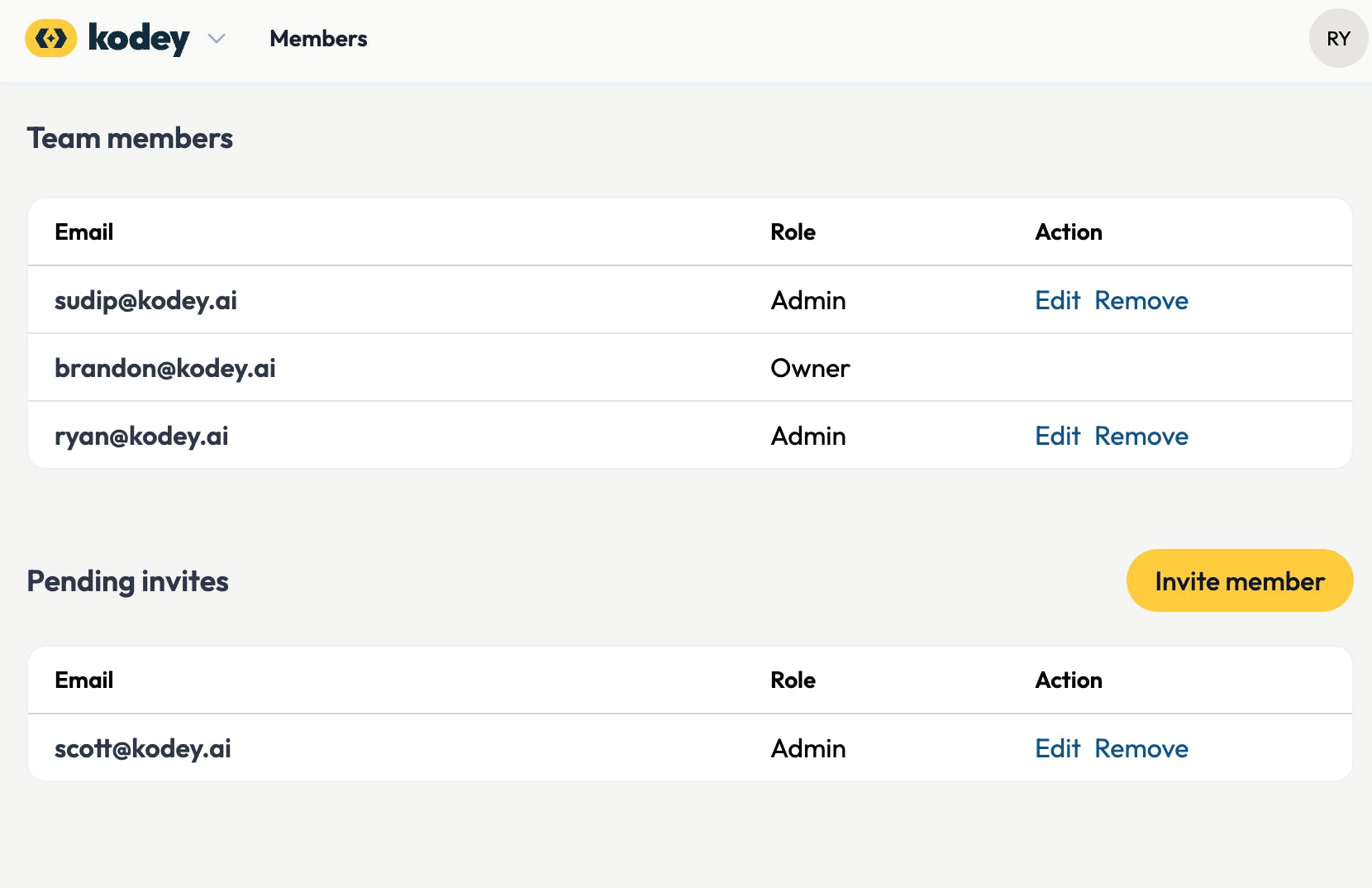
Task: Remove ryan@kodey.ai from the team
Action: click(1141, 436)
